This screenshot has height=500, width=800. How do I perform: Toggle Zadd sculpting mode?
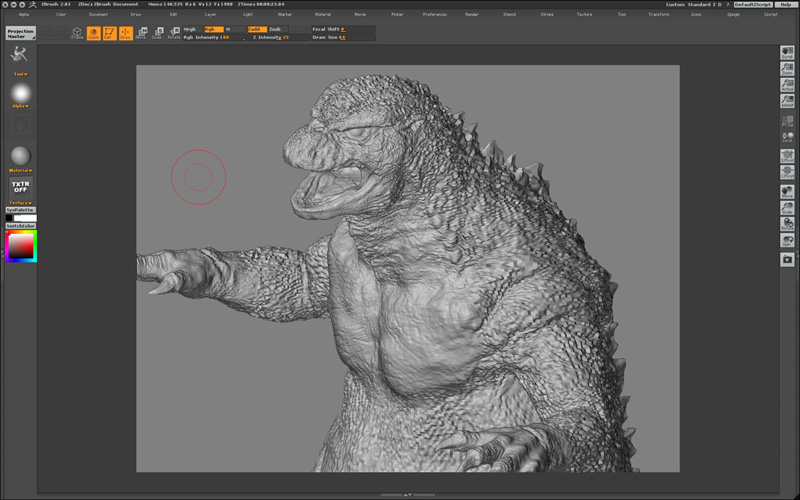coord(256,29)
